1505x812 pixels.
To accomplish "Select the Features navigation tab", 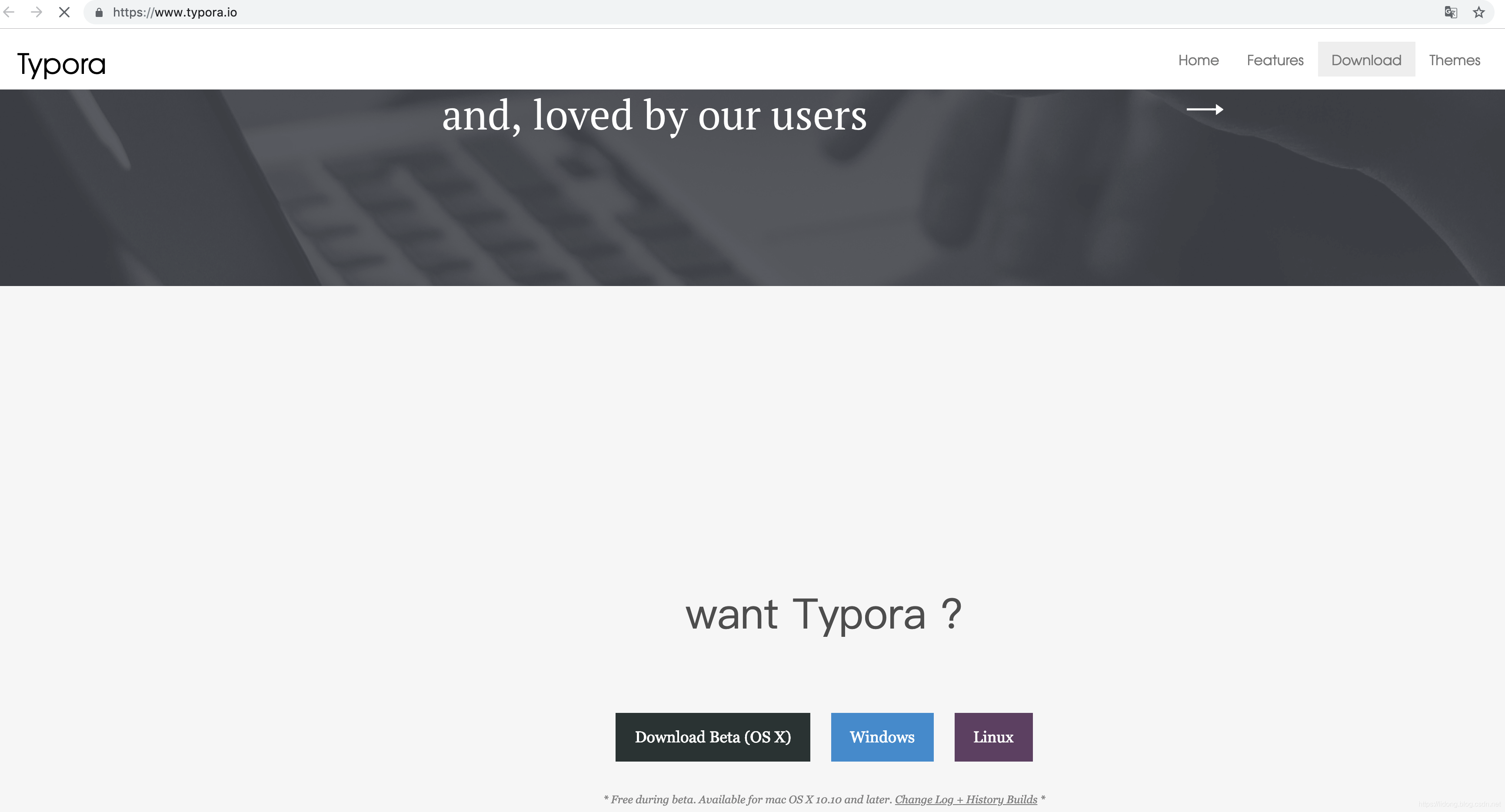I will 1275,59.
